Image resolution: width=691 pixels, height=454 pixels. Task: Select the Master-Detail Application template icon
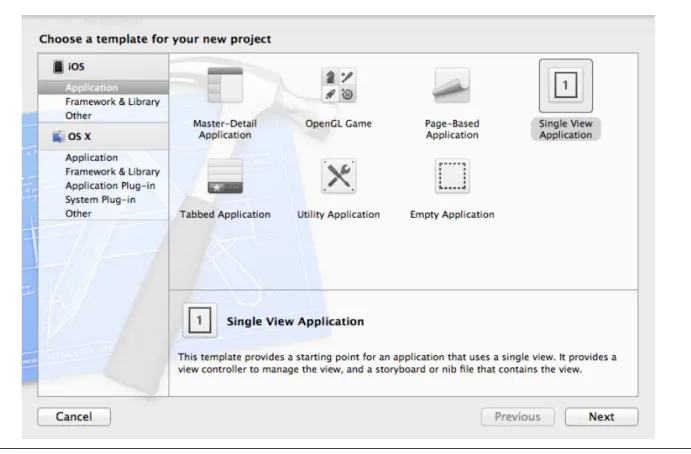click(x=225, y=85)
